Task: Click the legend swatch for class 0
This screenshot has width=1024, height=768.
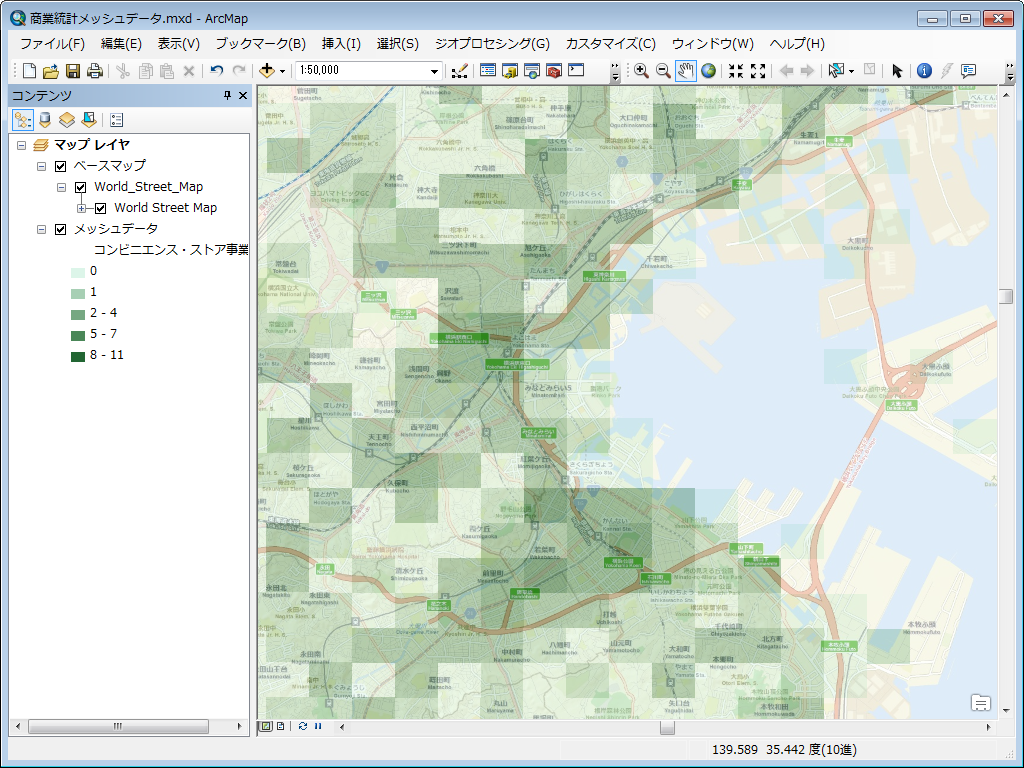Action: tap(78, 272)
